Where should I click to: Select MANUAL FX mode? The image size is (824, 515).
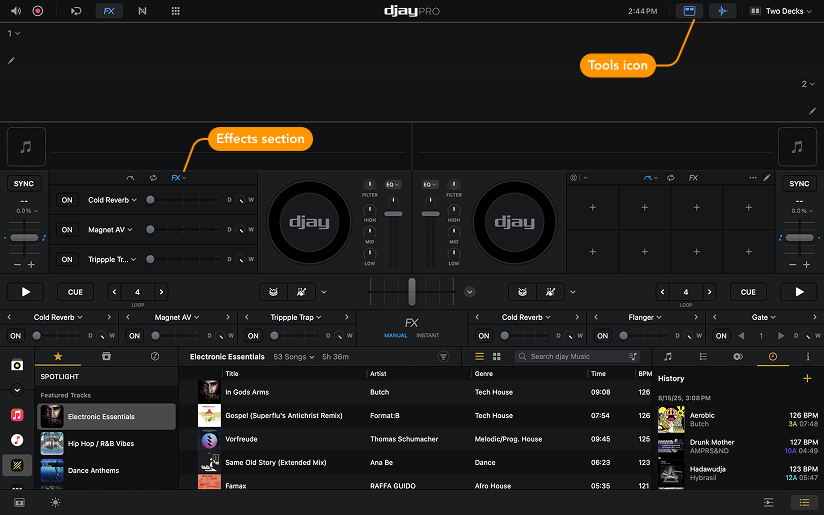[396, 335]
